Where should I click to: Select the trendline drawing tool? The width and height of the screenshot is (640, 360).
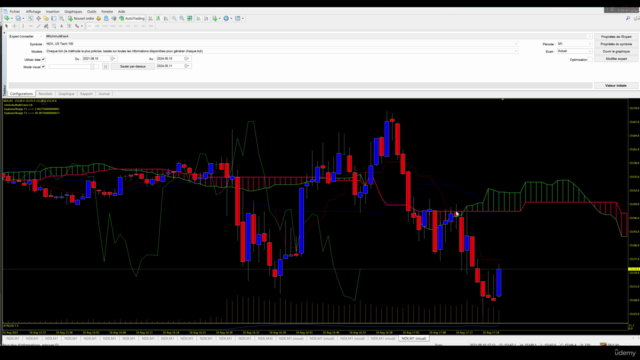pos(38,26)
